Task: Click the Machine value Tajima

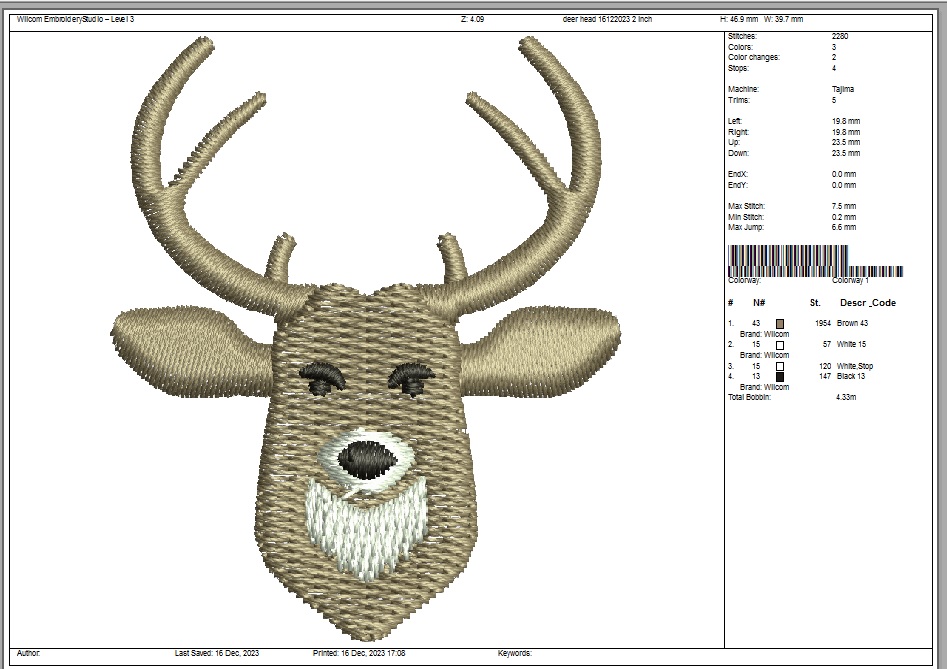Action: click(843, 89)
